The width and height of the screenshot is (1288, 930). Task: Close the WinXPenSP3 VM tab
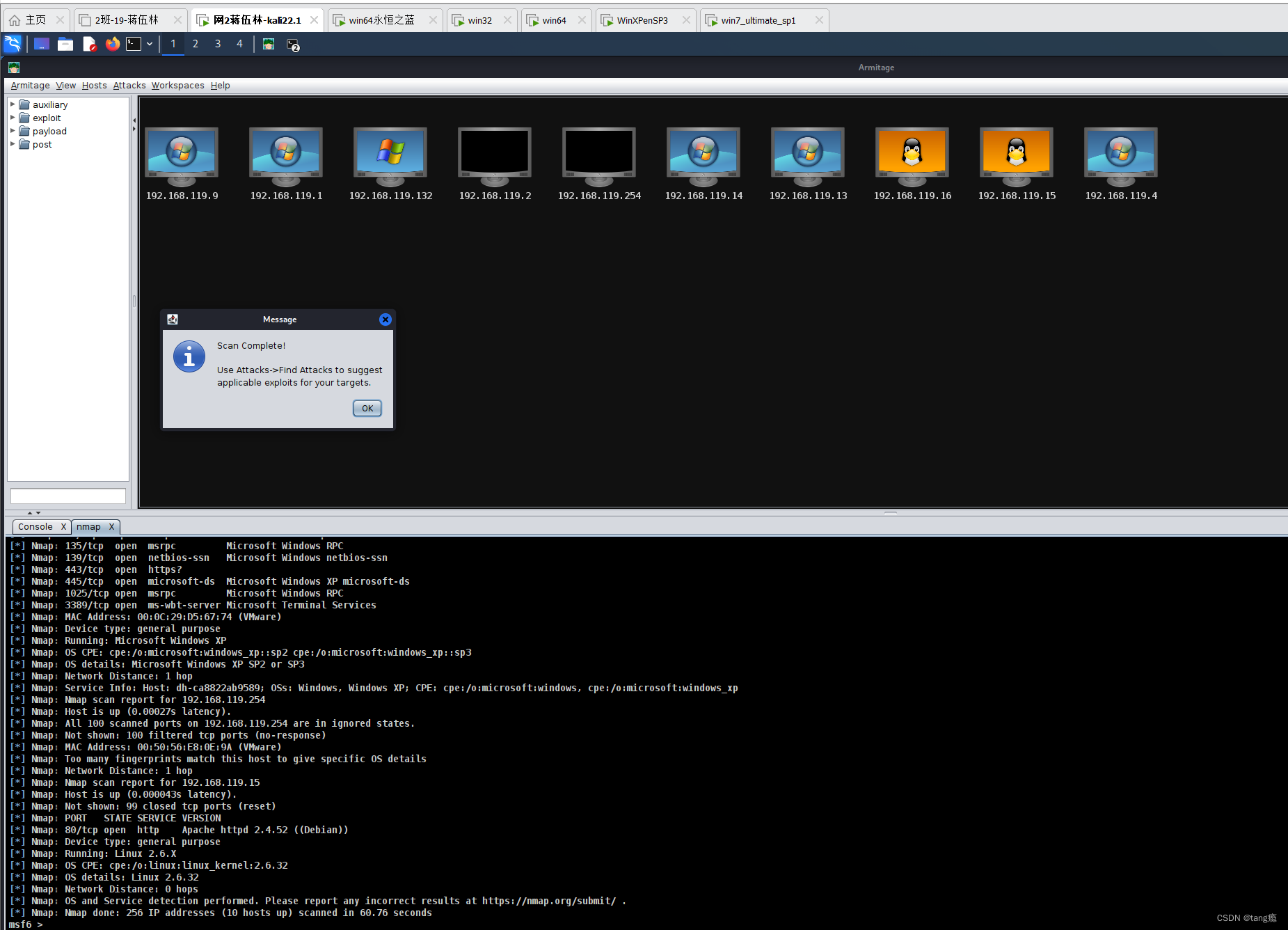[x=686, y=20]
